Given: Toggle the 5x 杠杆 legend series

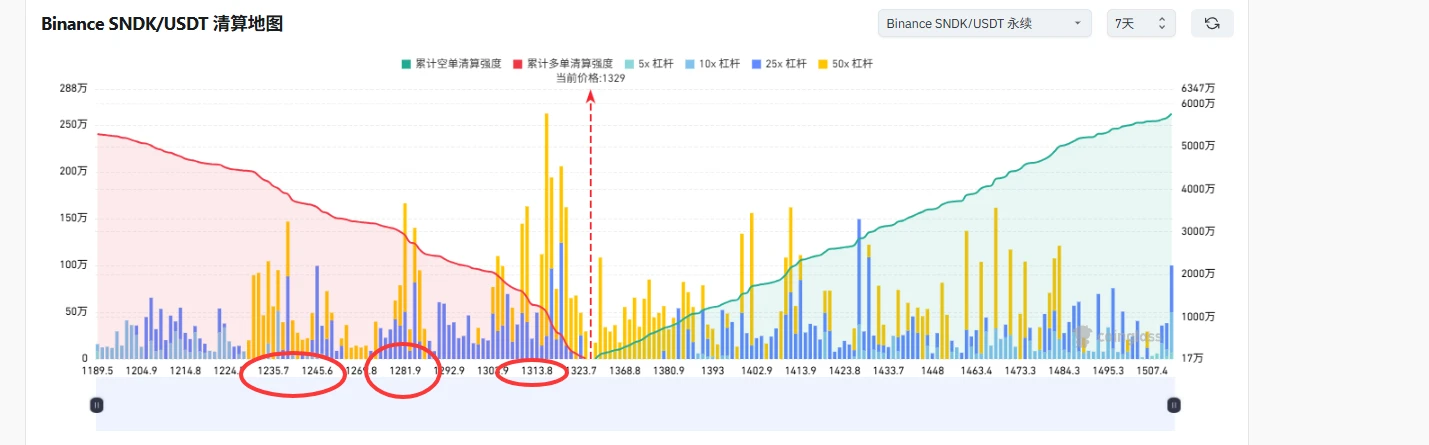Looking at the screenshot, I should point(648,64).
